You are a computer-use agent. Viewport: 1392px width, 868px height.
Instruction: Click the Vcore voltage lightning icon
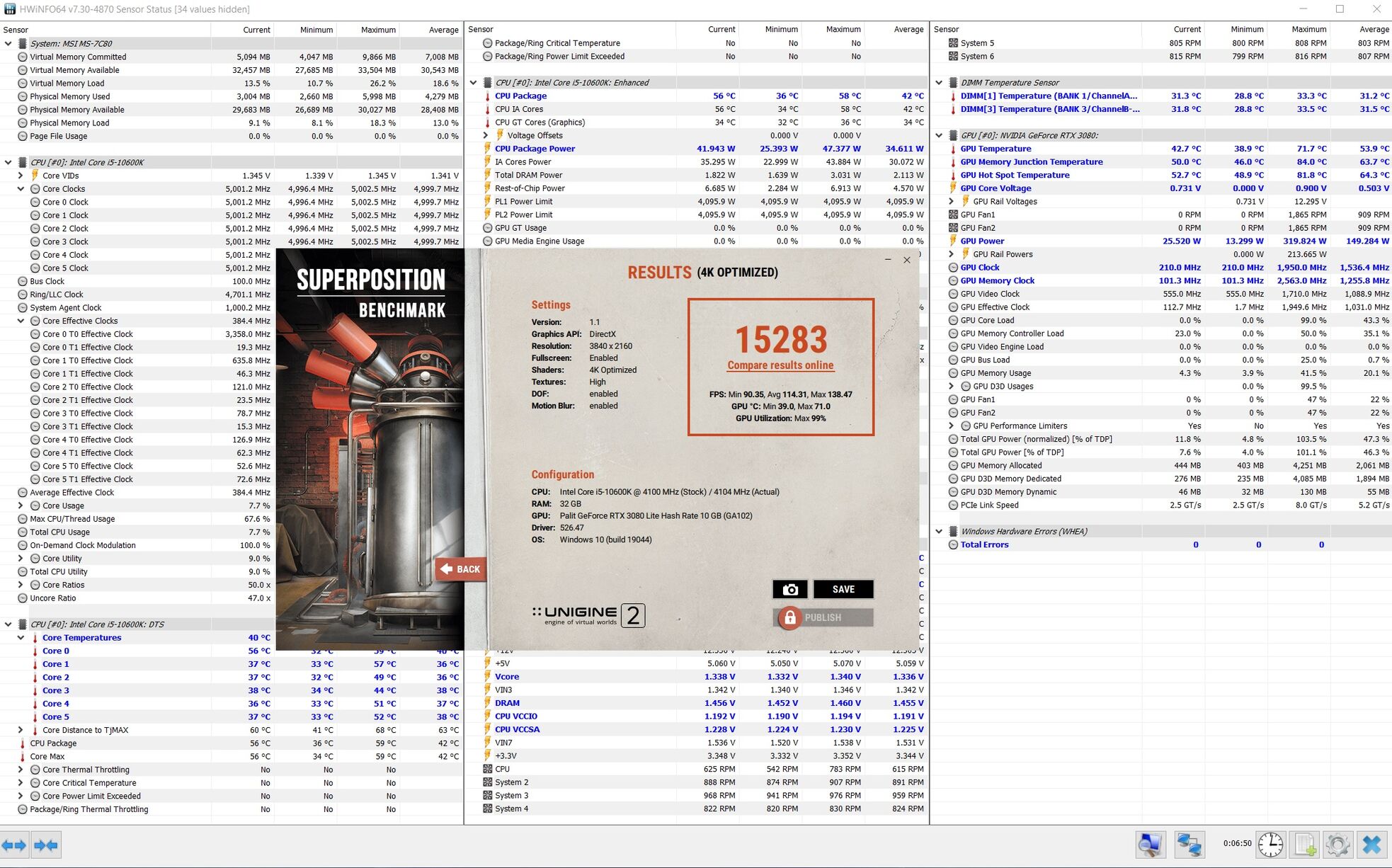[x=487, y=677]
